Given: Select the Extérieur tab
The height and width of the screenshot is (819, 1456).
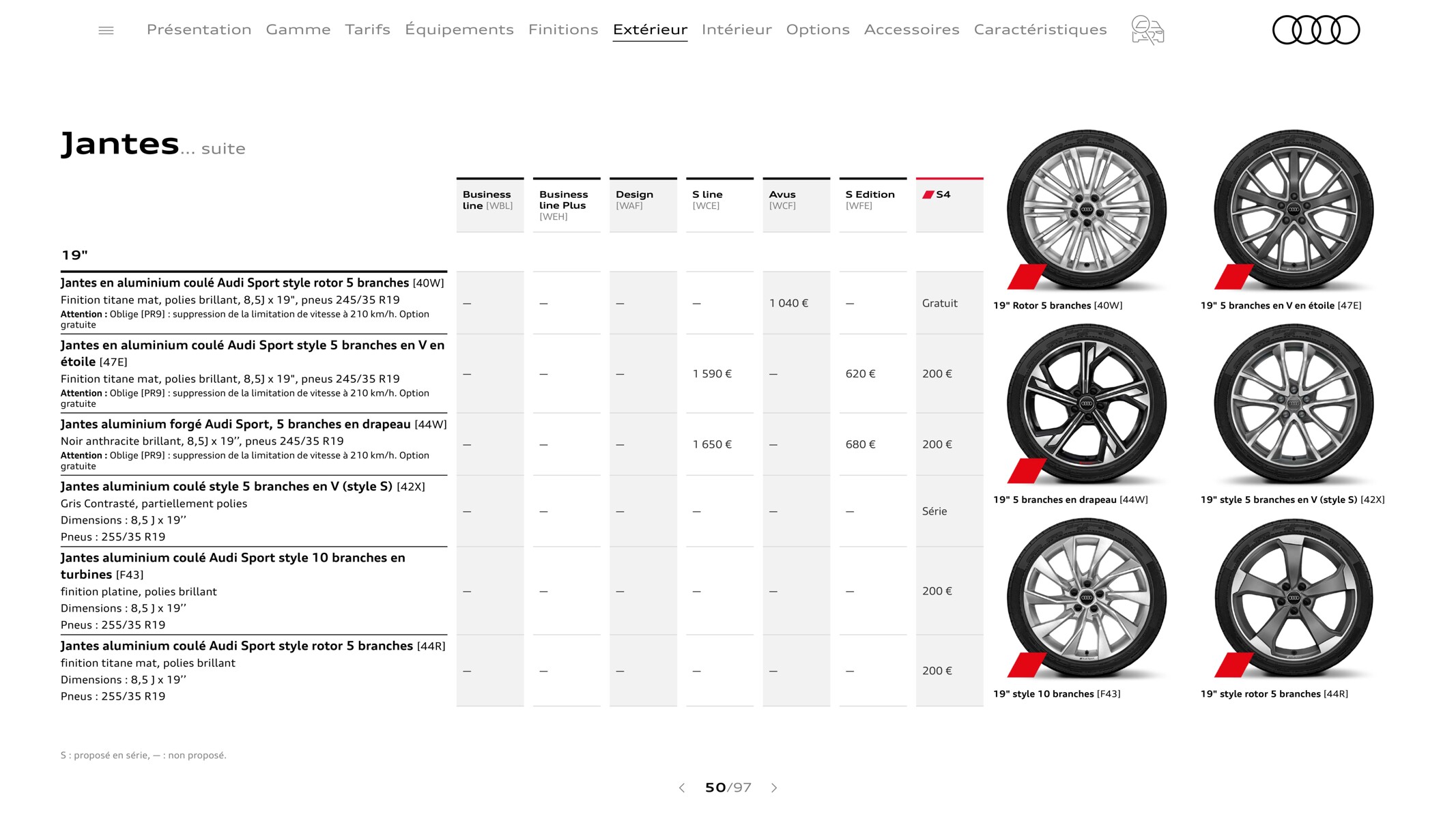Looking at the screenshot, I should point(650,29).
